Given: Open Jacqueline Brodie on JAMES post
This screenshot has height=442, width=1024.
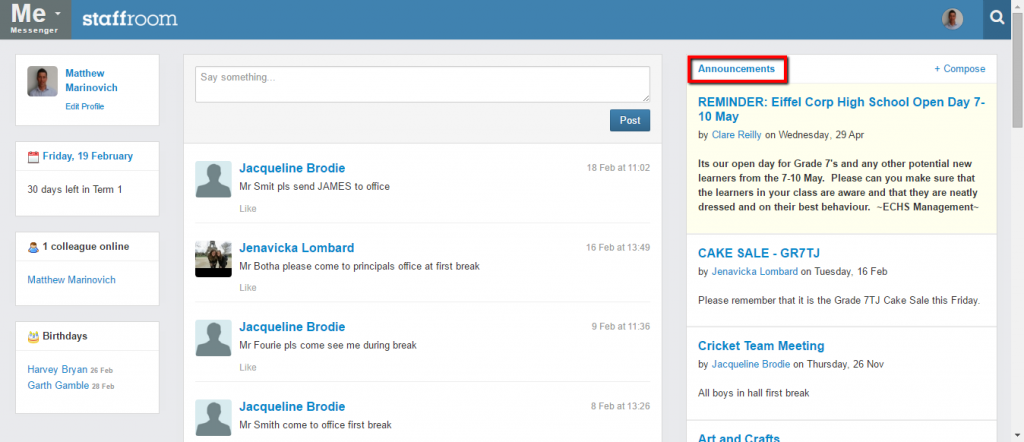Looking at the screenshot, I should coord(292,168).
